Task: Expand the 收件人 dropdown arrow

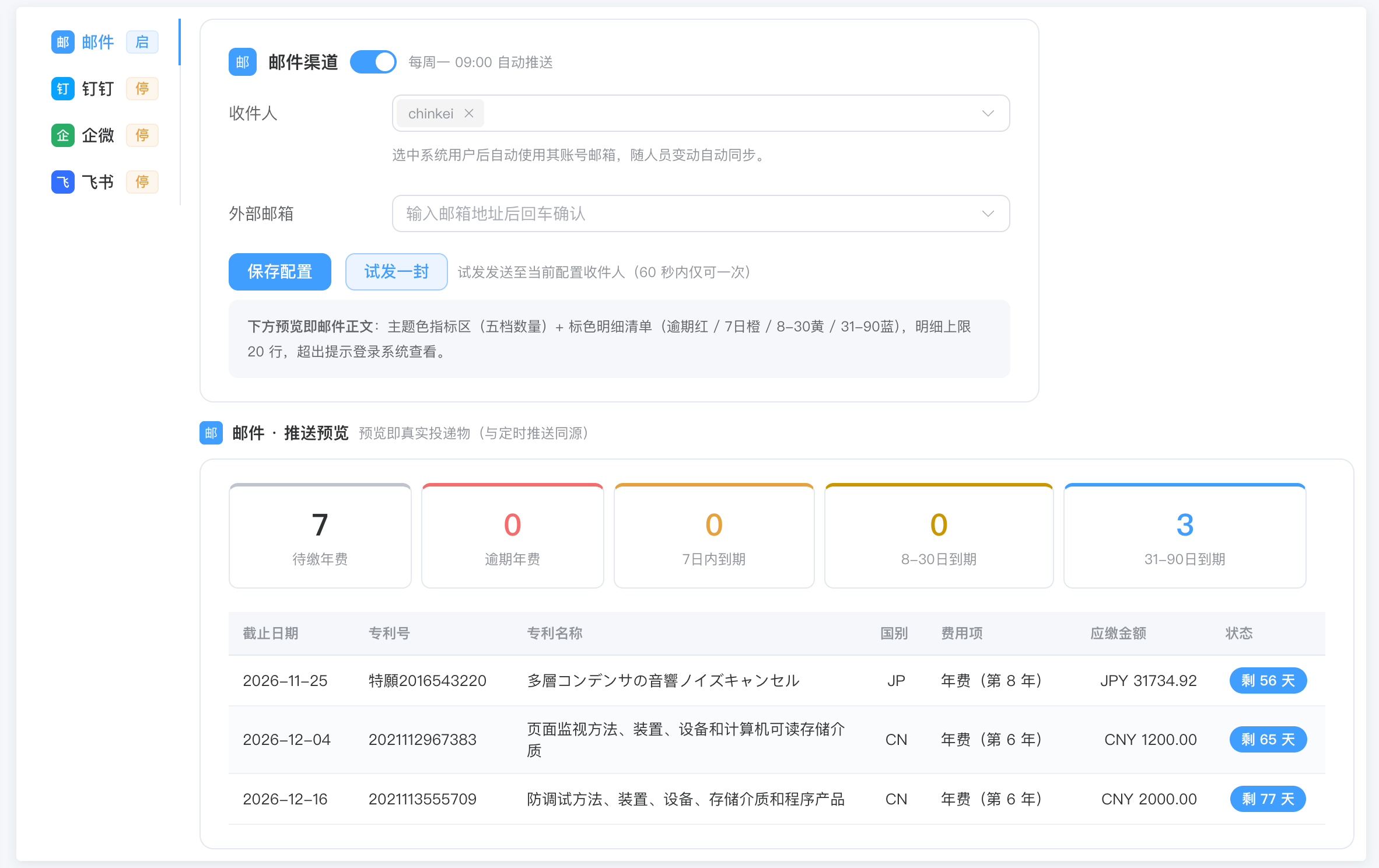Action: click(x=988, y=113)
